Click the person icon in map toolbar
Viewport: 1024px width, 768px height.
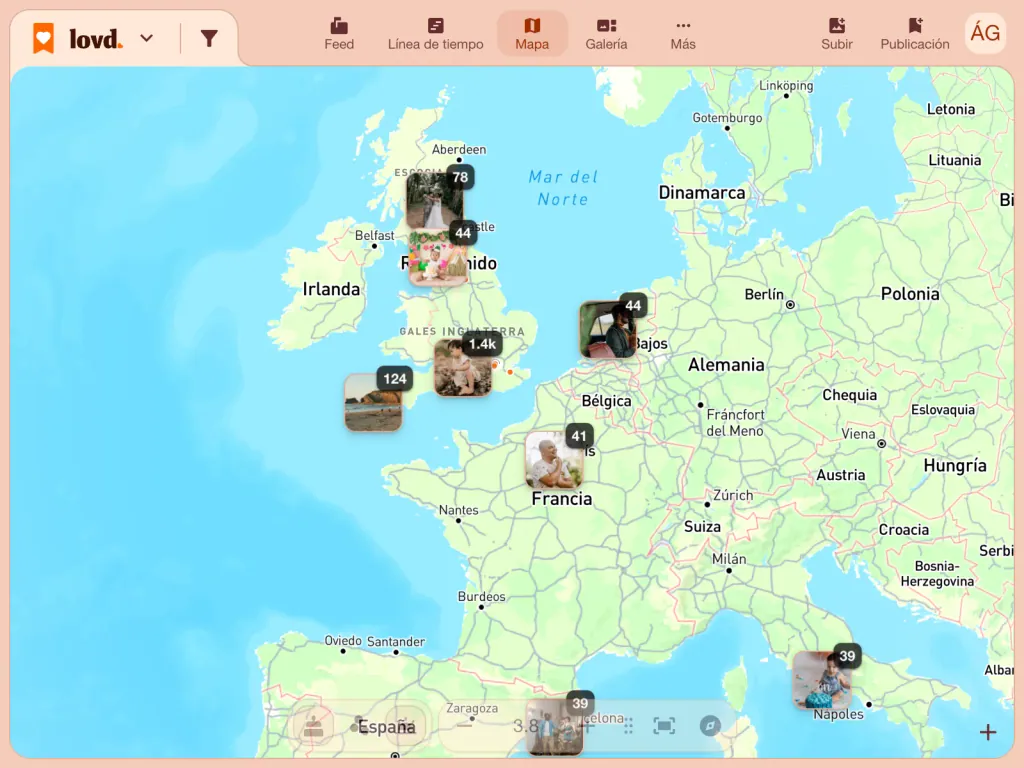(313, 726)
